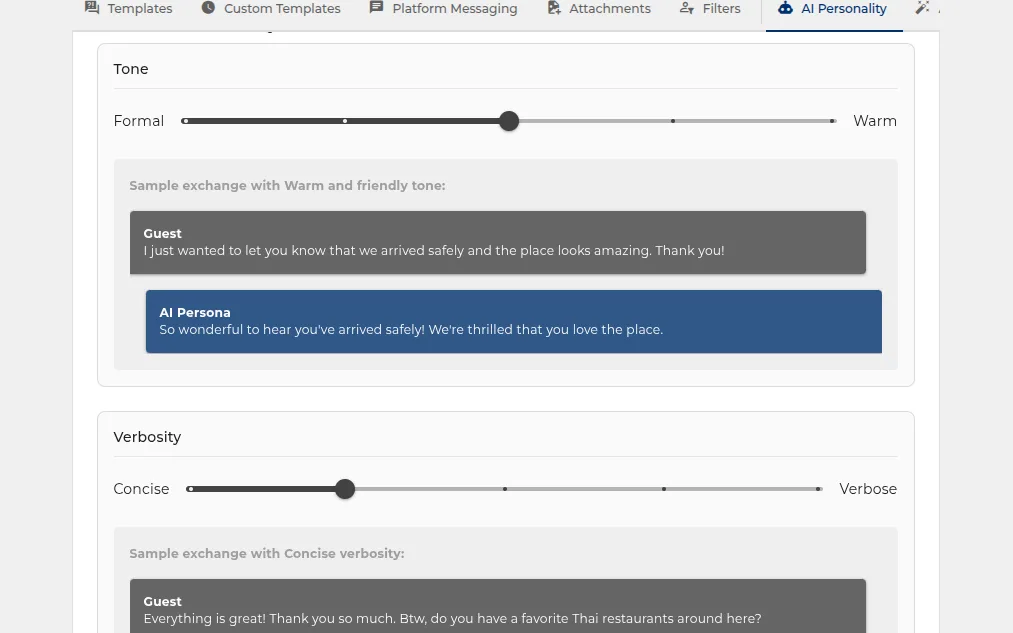Screen dimensions: 1013x633
Task: Set Tone slider to the Formal end
Action: click(185, 121)
